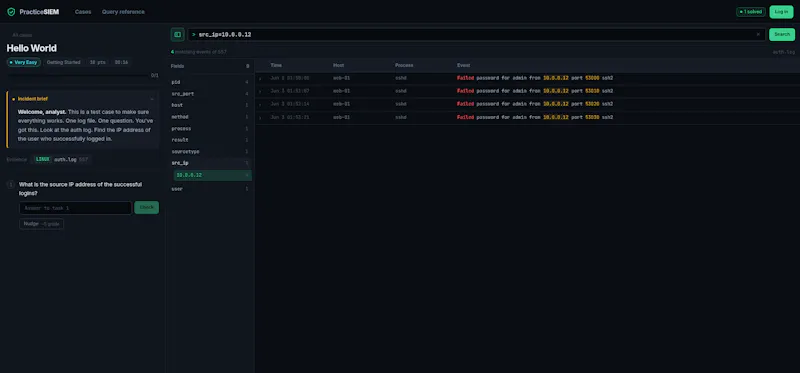The height and width of the screenshot is (373, 800).
Task: Click the task 1 number badge
Action: 11,185
